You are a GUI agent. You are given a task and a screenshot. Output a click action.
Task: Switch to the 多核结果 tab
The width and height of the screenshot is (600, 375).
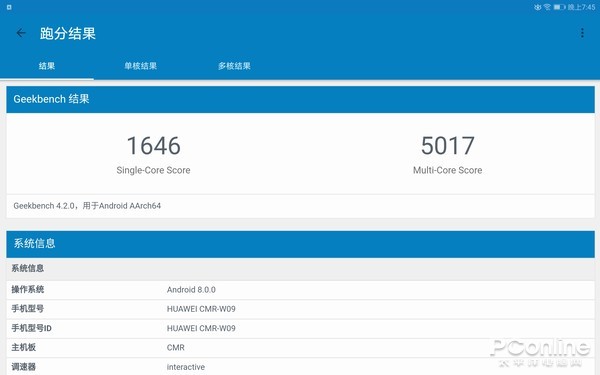coord(234,66)
